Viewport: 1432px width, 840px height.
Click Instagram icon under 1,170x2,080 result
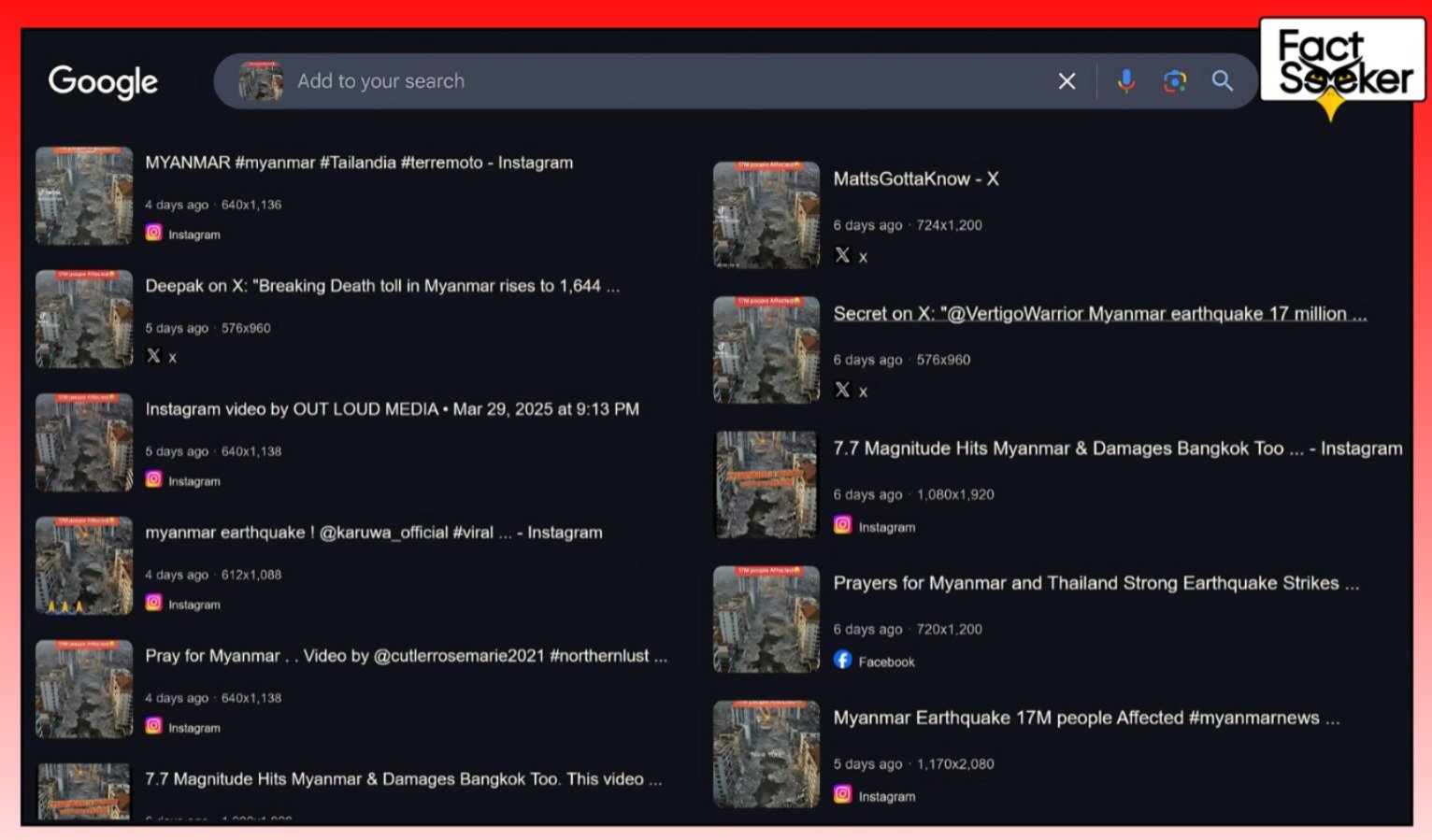[842, 794]
